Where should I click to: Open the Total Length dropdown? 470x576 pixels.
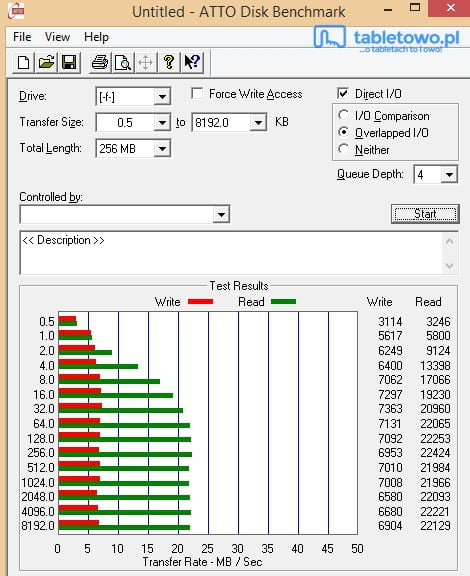(162, 149)
